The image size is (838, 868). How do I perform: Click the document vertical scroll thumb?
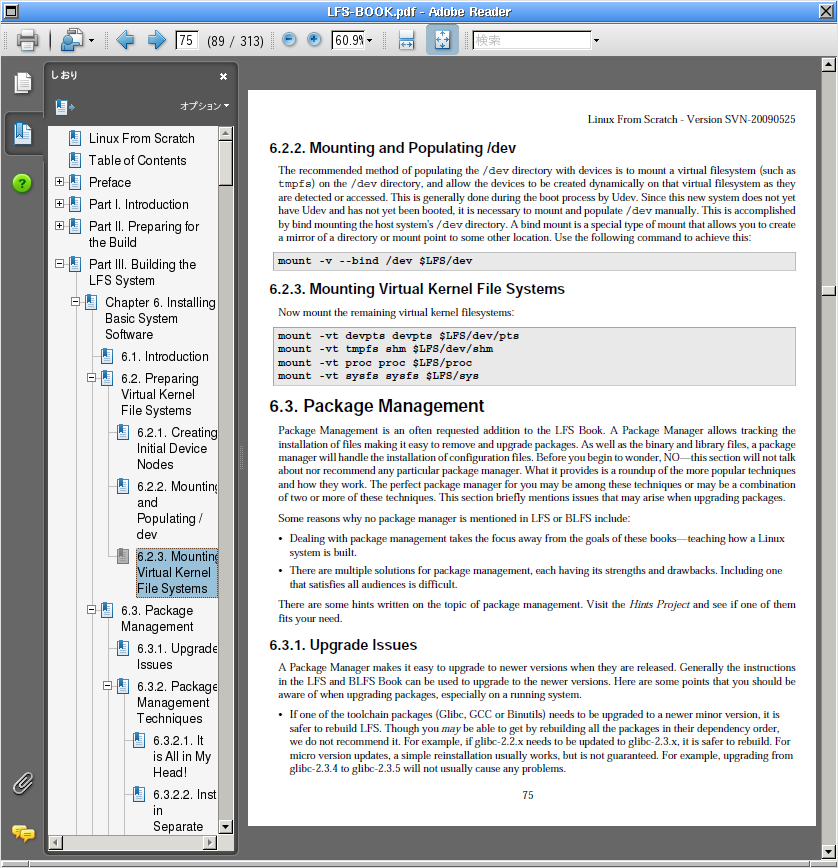pyautogui.click(x=829, y=291)
